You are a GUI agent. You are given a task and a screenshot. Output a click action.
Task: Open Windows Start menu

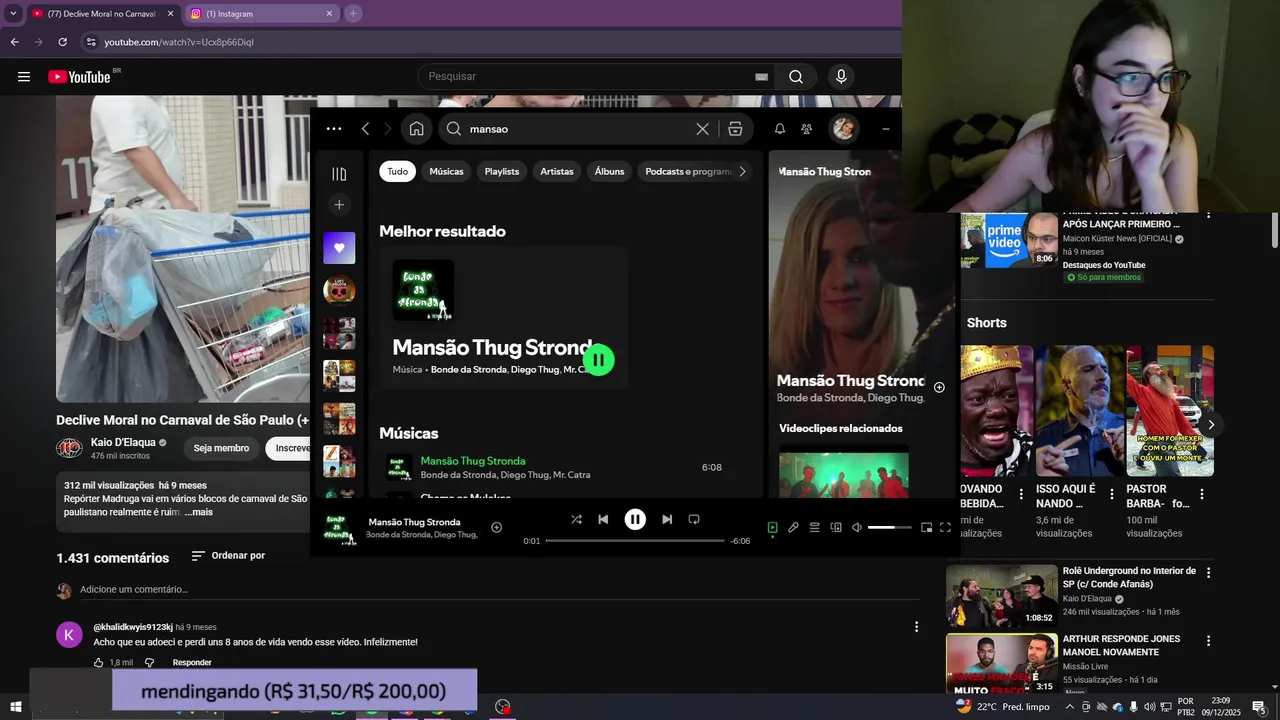(x=15, y=707)
